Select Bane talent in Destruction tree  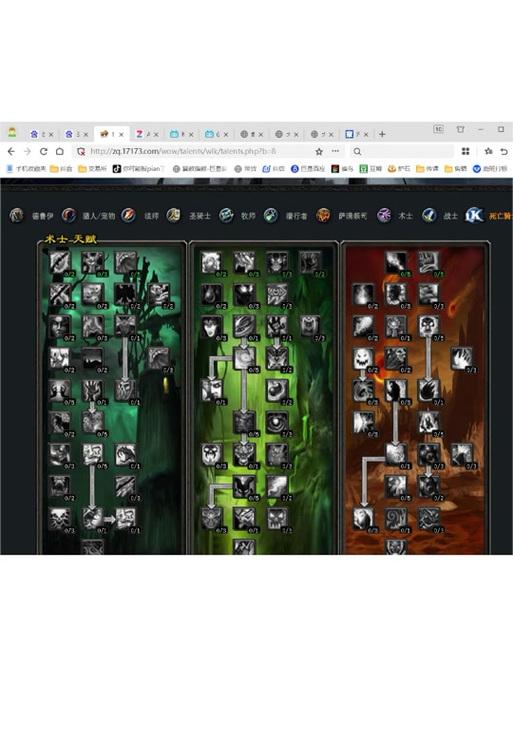coord(428,263)
